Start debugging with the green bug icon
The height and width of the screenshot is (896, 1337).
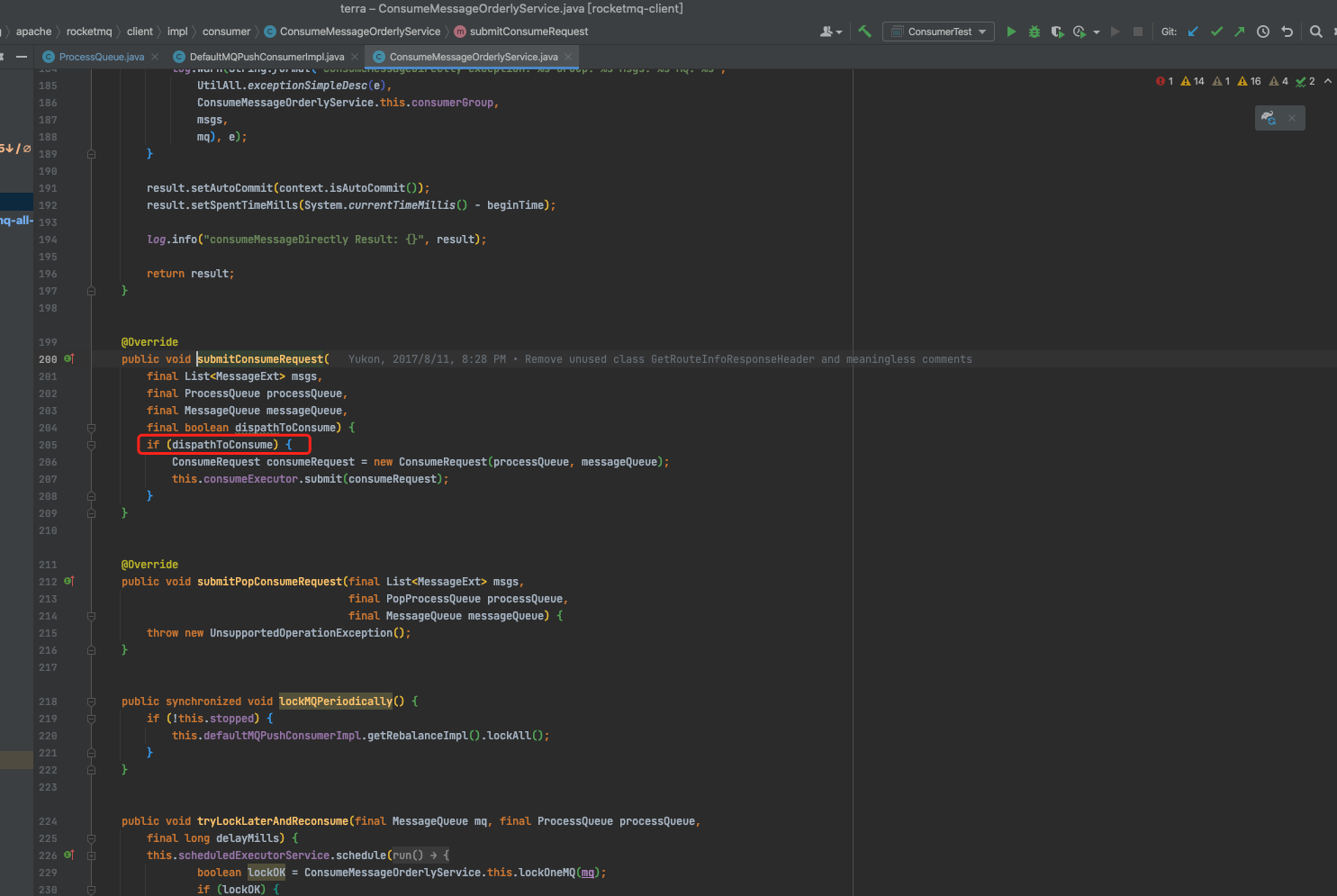pyautogui.click(x=1034, y=32)
